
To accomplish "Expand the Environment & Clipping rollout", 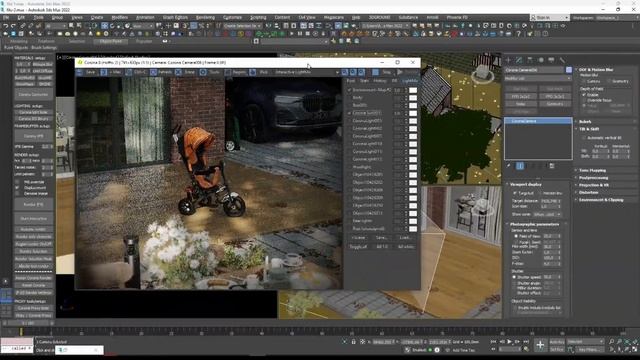I will click(601, 200).
